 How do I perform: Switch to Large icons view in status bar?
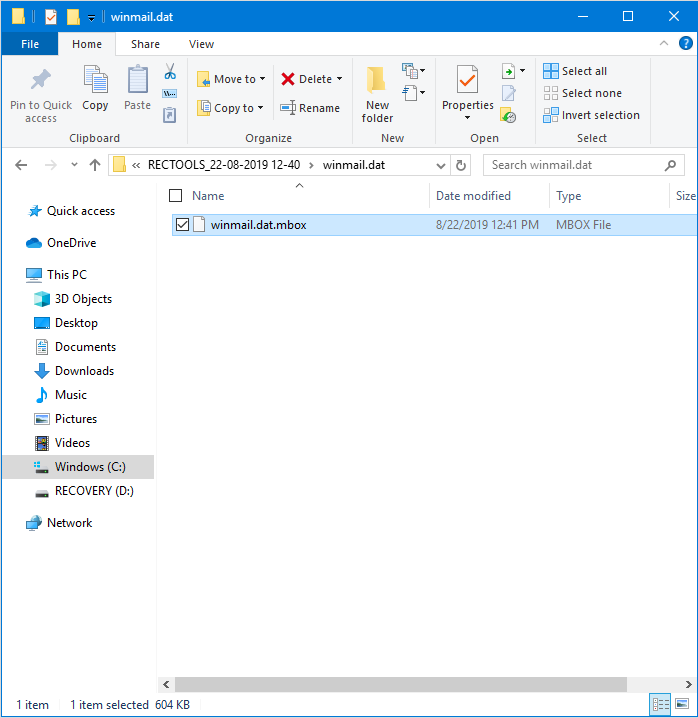[682, 704]
